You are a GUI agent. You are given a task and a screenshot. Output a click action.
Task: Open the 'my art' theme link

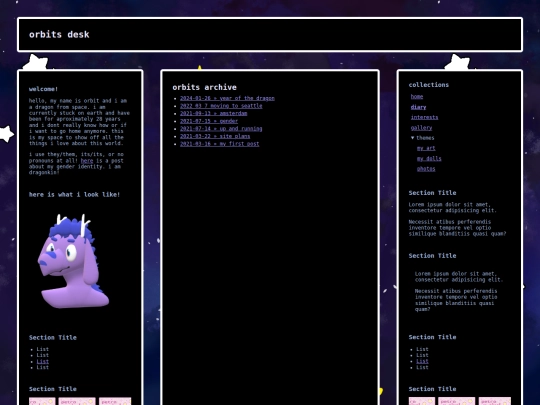(426, 148)
